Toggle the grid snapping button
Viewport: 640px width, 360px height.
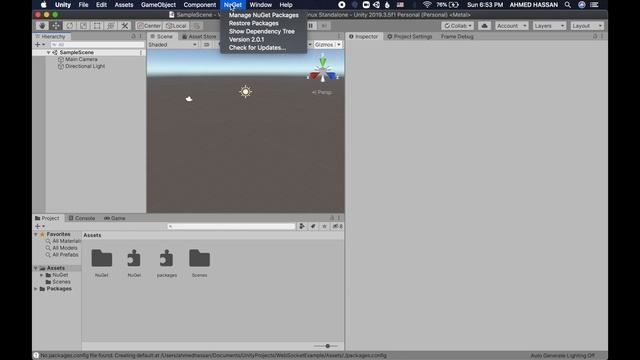196,26
